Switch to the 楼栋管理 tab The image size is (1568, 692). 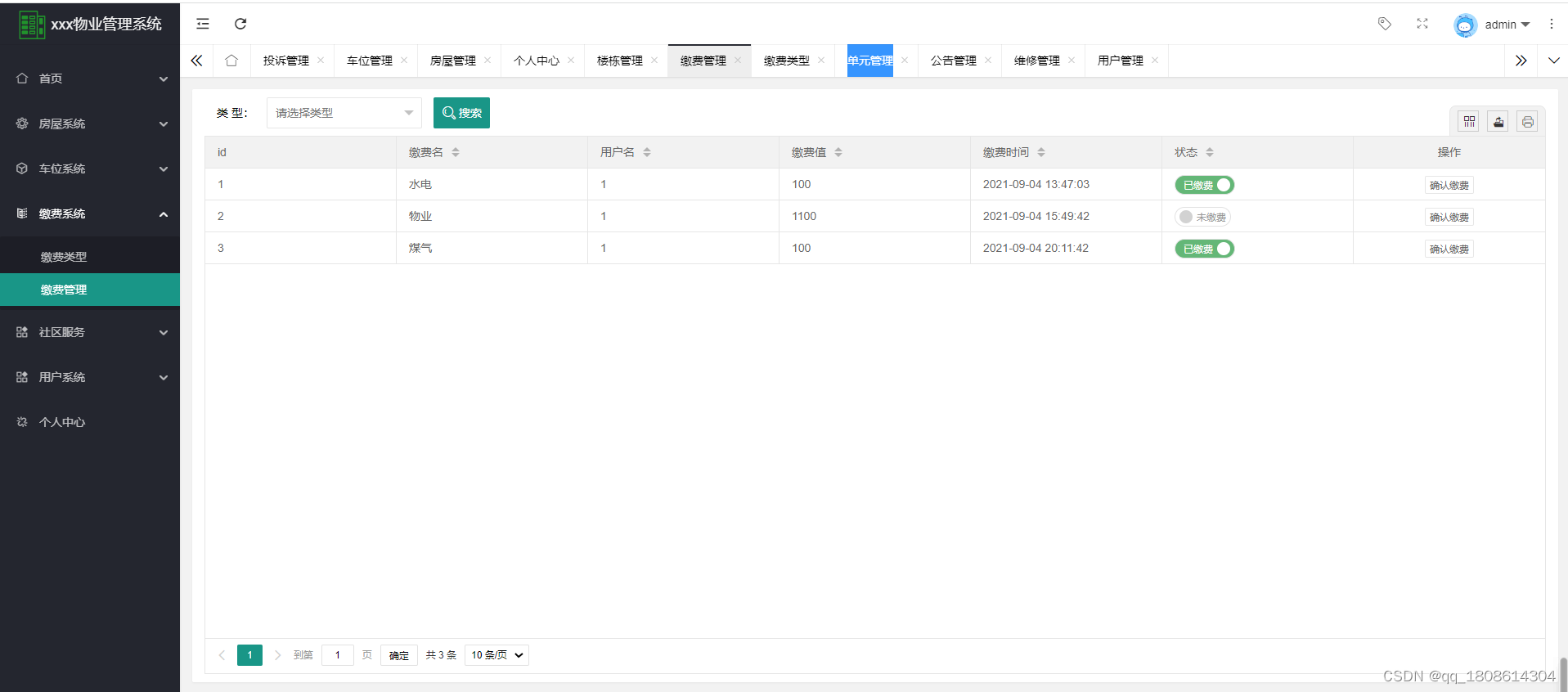click(620, 61)
